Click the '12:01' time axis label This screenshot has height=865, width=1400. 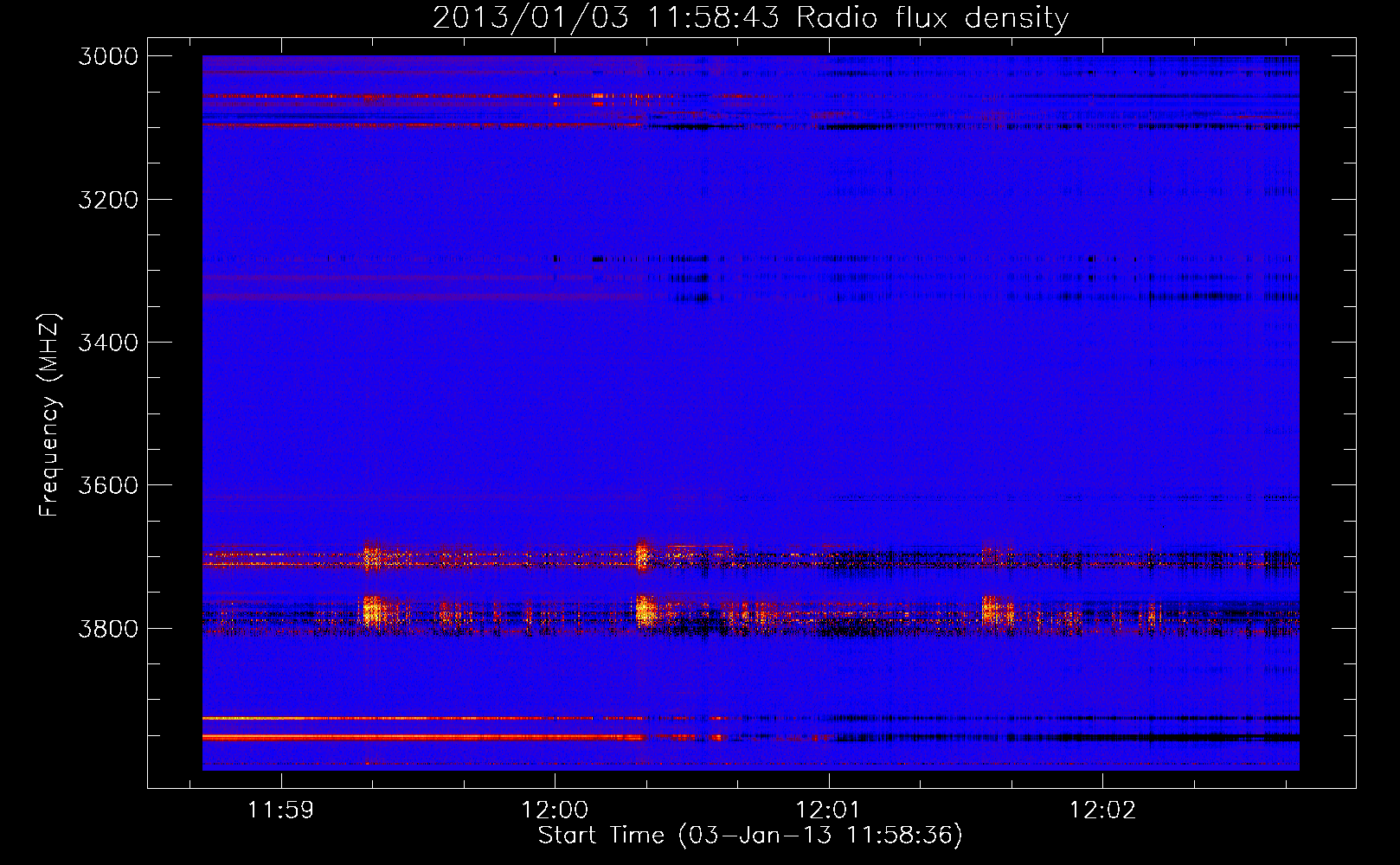coord(829,811)
